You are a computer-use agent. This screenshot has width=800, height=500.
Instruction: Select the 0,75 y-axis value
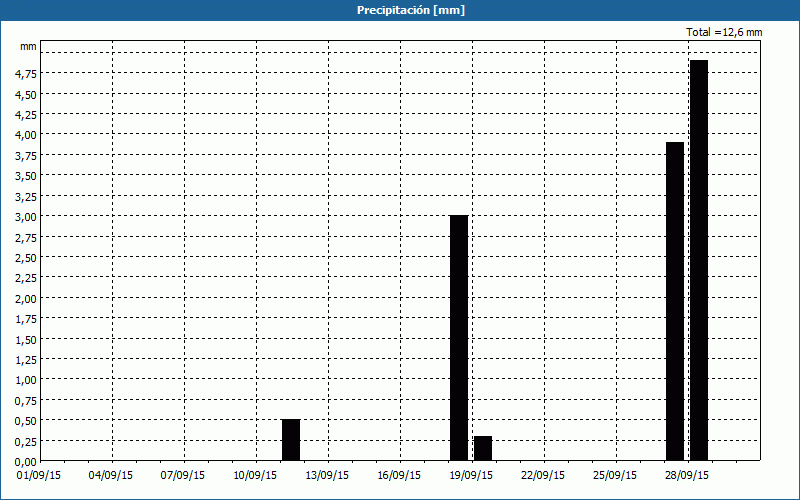[26, 401]
